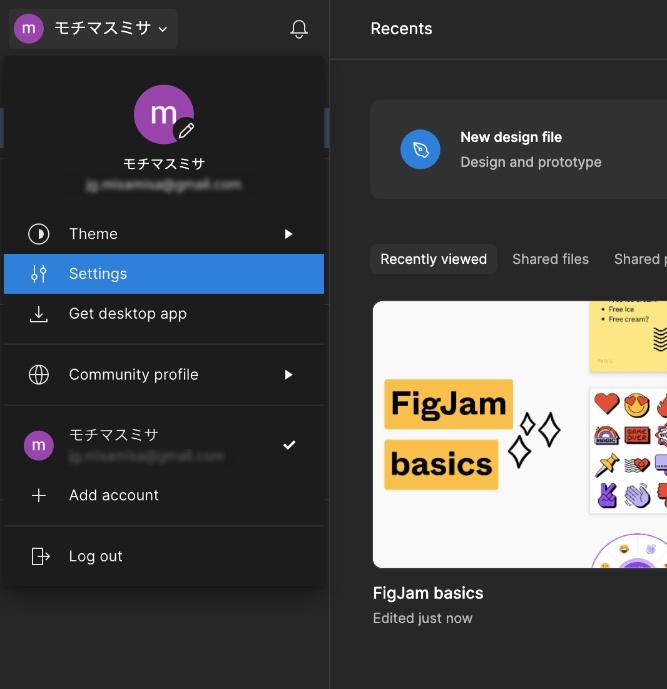Select Add account

pos(164,495)
